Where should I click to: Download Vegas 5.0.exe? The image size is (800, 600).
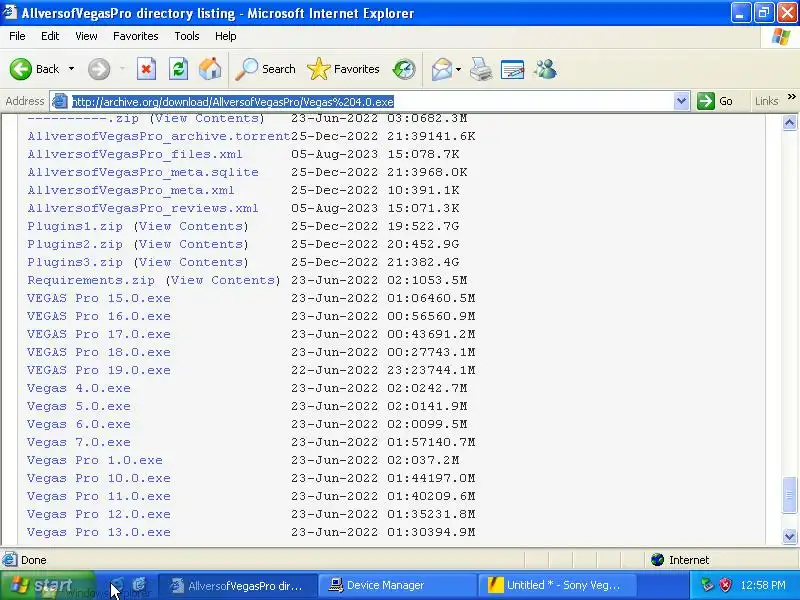coord(79,406)
